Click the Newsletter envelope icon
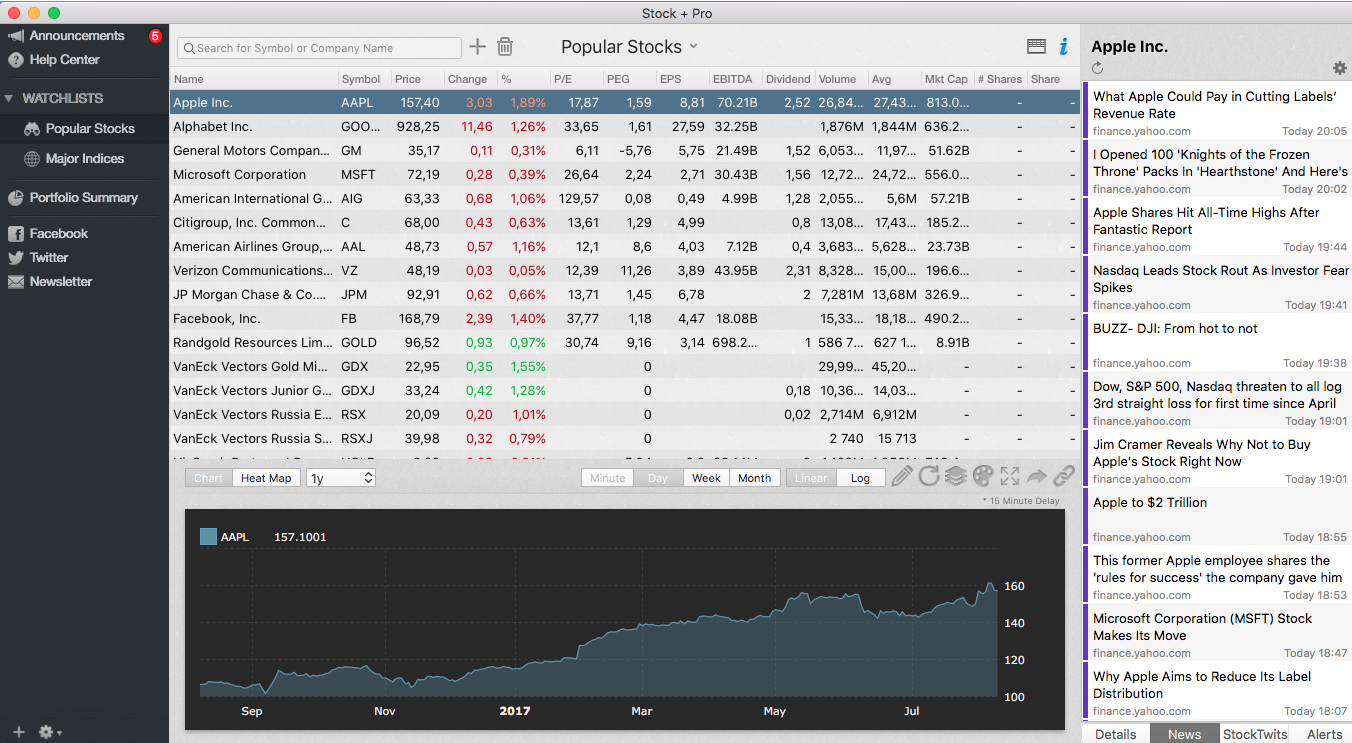This screenshot has height=743, width=1352. [x=16, y=282]
